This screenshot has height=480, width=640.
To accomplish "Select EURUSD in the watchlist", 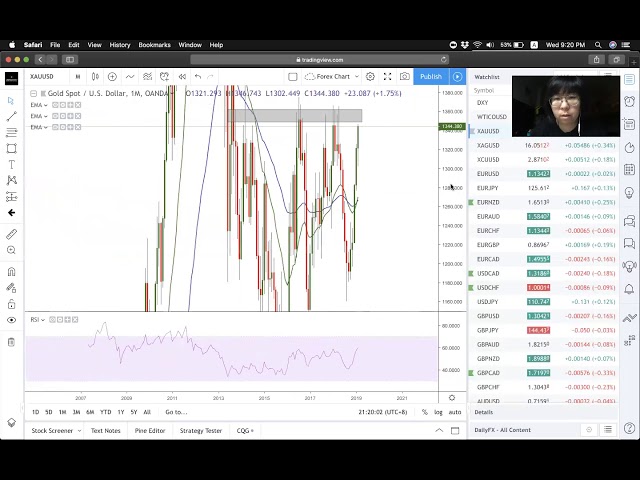I will click(488, 174).
